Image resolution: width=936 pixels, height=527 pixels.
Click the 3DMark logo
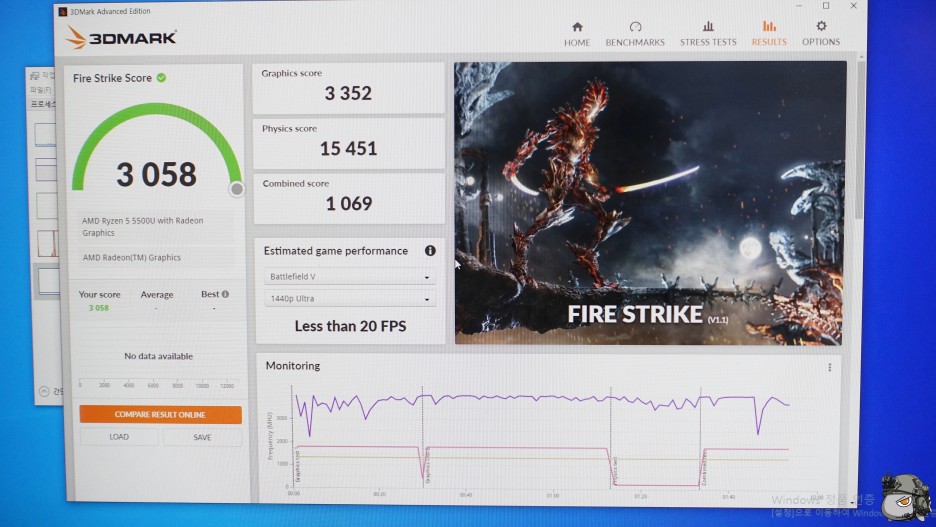pyautogui.click(x=121, y=38)
